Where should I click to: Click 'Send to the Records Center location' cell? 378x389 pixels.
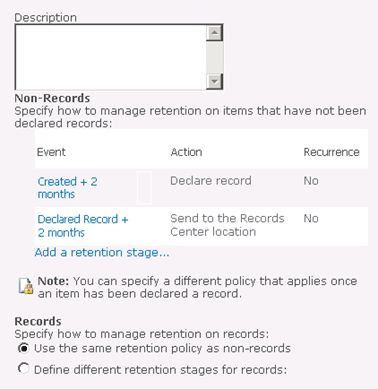click(227, 225)
